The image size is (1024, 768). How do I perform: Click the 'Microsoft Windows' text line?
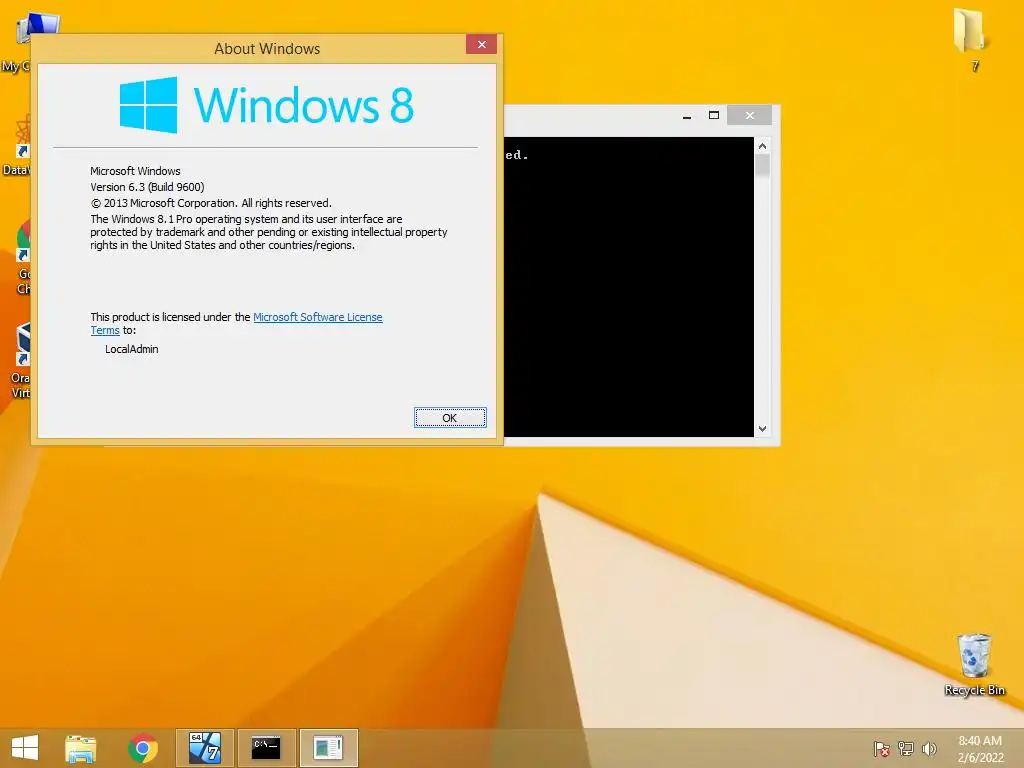coord(135,171)
